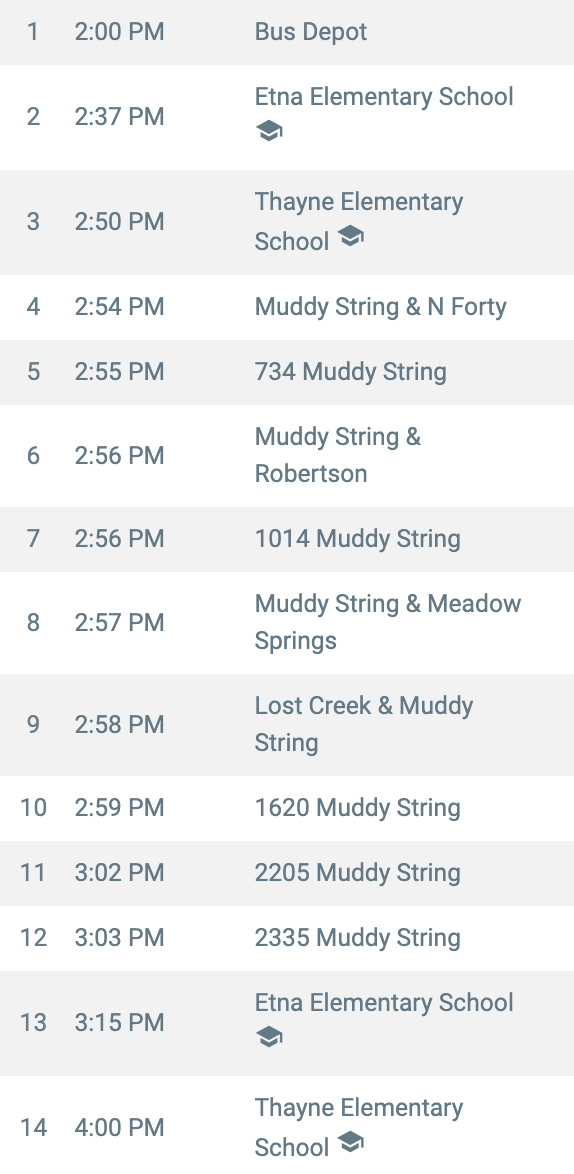Select the Bus Depot stop
The width and height of the screenshot is (574, 1174).
tap(287, 32)
